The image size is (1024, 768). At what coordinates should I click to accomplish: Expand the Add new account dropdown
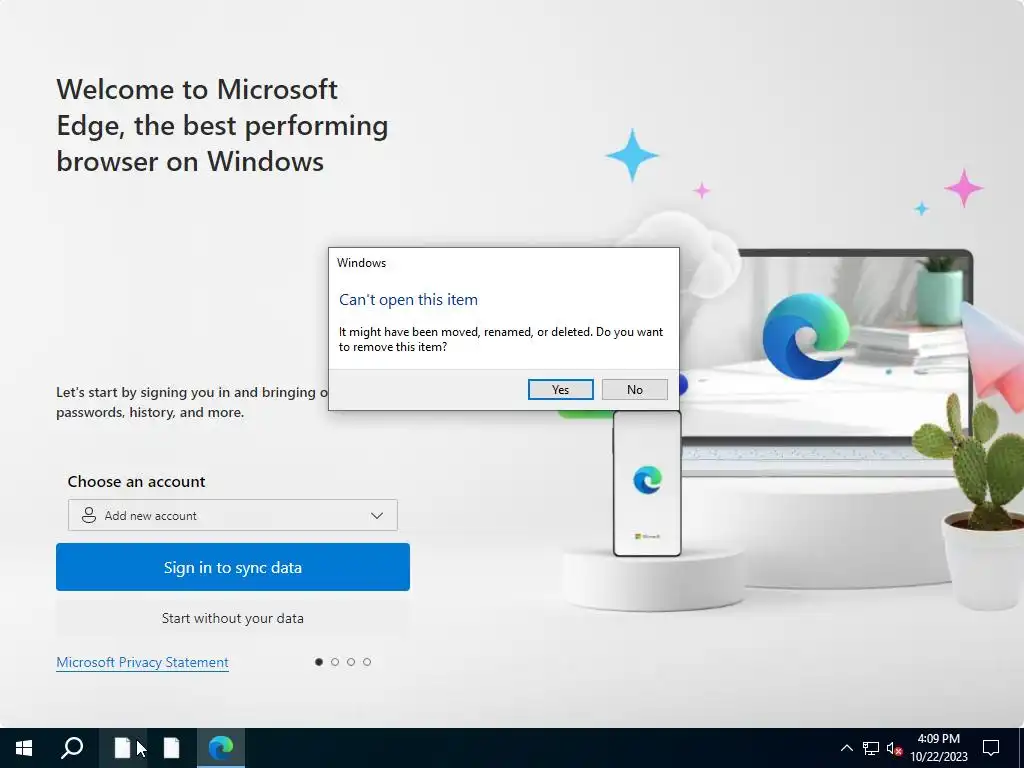[232, 515]
